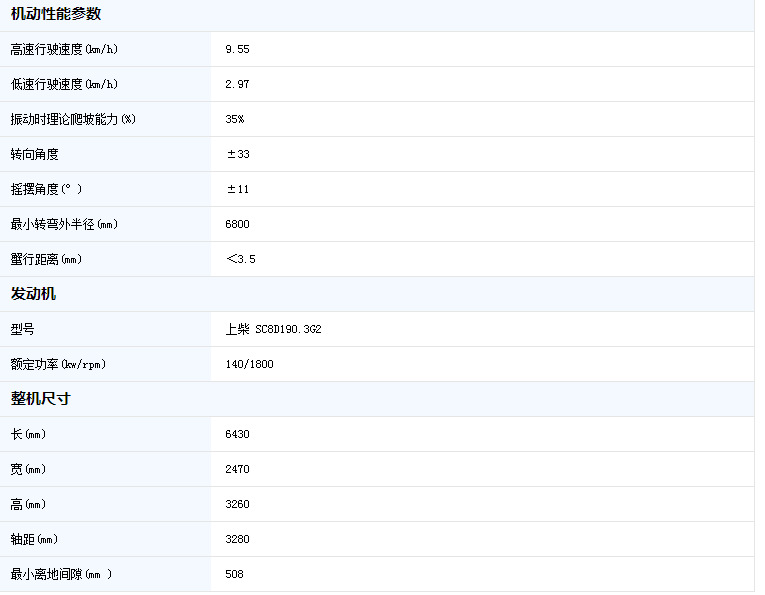Select the ±11 swing angle value
Screen dimensions: 765x595
click(x=237, y=189)
